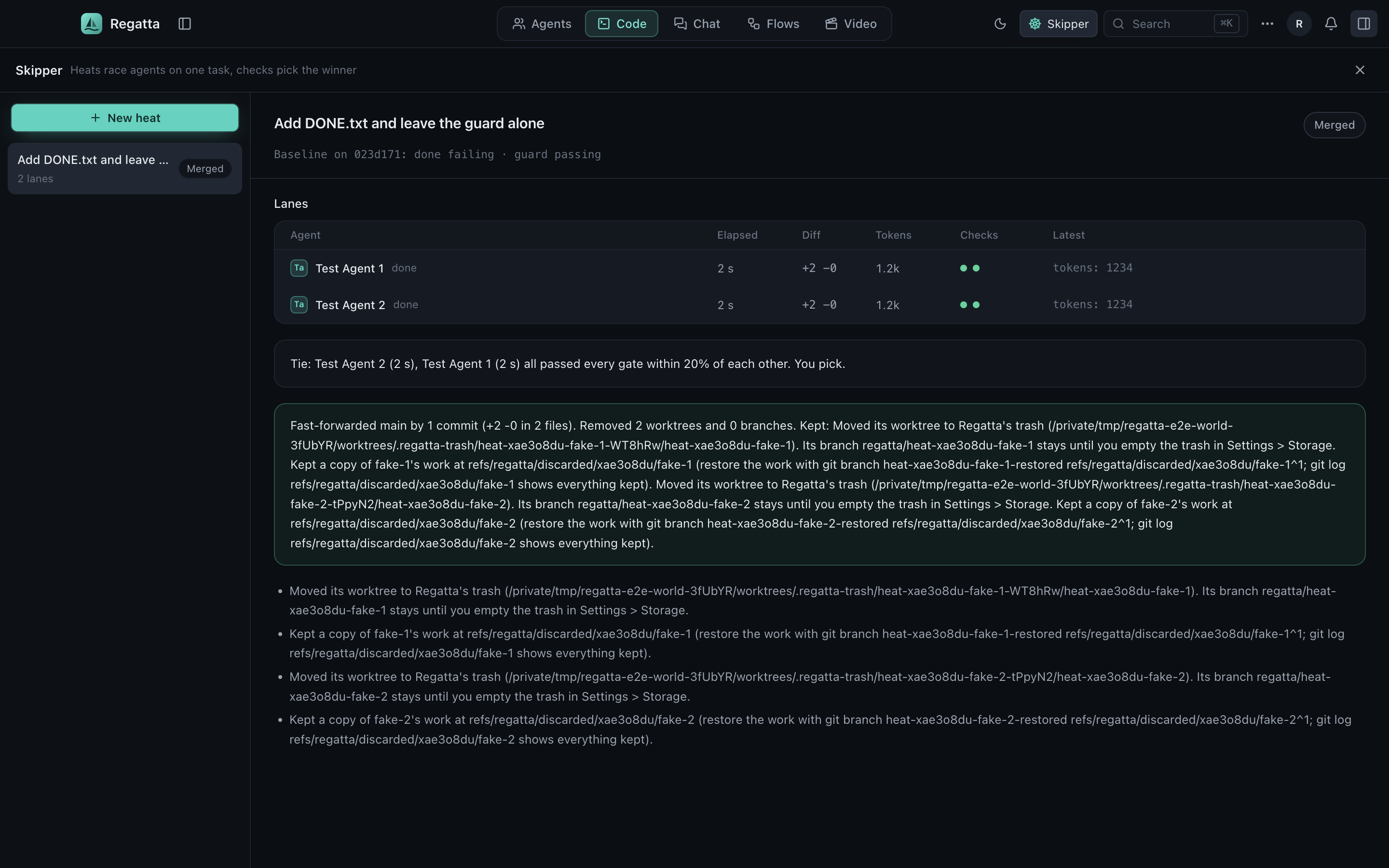Click the Regatta sailboat logo icon
The width and height of the screenshot is (1389, 868).
(91, 24)
